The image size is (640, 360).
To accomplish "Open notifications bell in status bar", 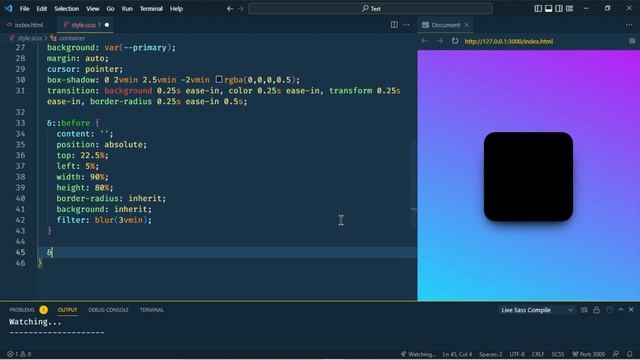I will pyautogui.click(x=629, y=354).
